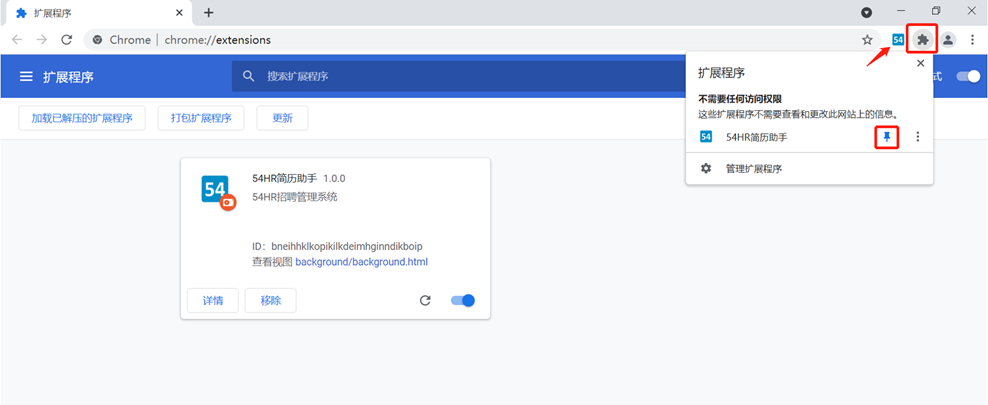Screen dimensions: 988x405
Task: Click the version text 1.0.0
Action: pyautogui.click(x=335, y=178)
